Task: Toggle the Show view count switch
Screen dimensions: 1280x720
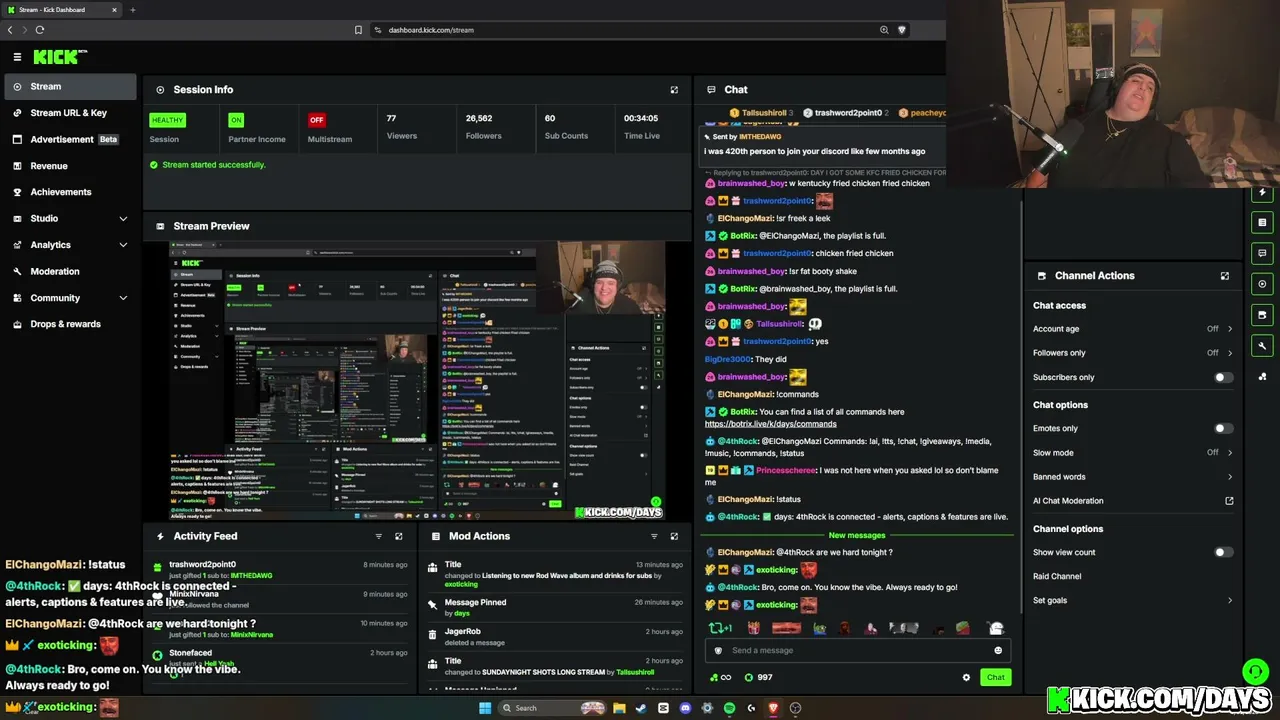Action: pyautogui.click(x=1223, y=552)
